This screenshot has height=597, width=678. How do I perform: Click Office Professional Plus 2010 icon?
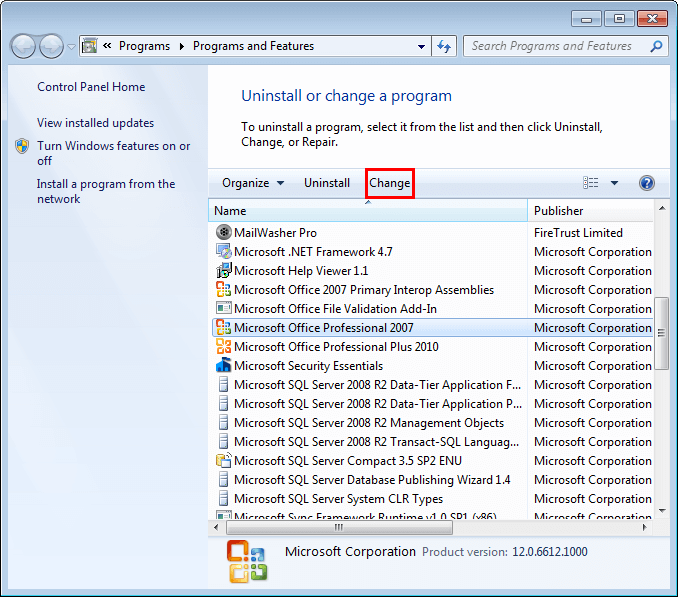pyautogui.click(x=223, y=346)
